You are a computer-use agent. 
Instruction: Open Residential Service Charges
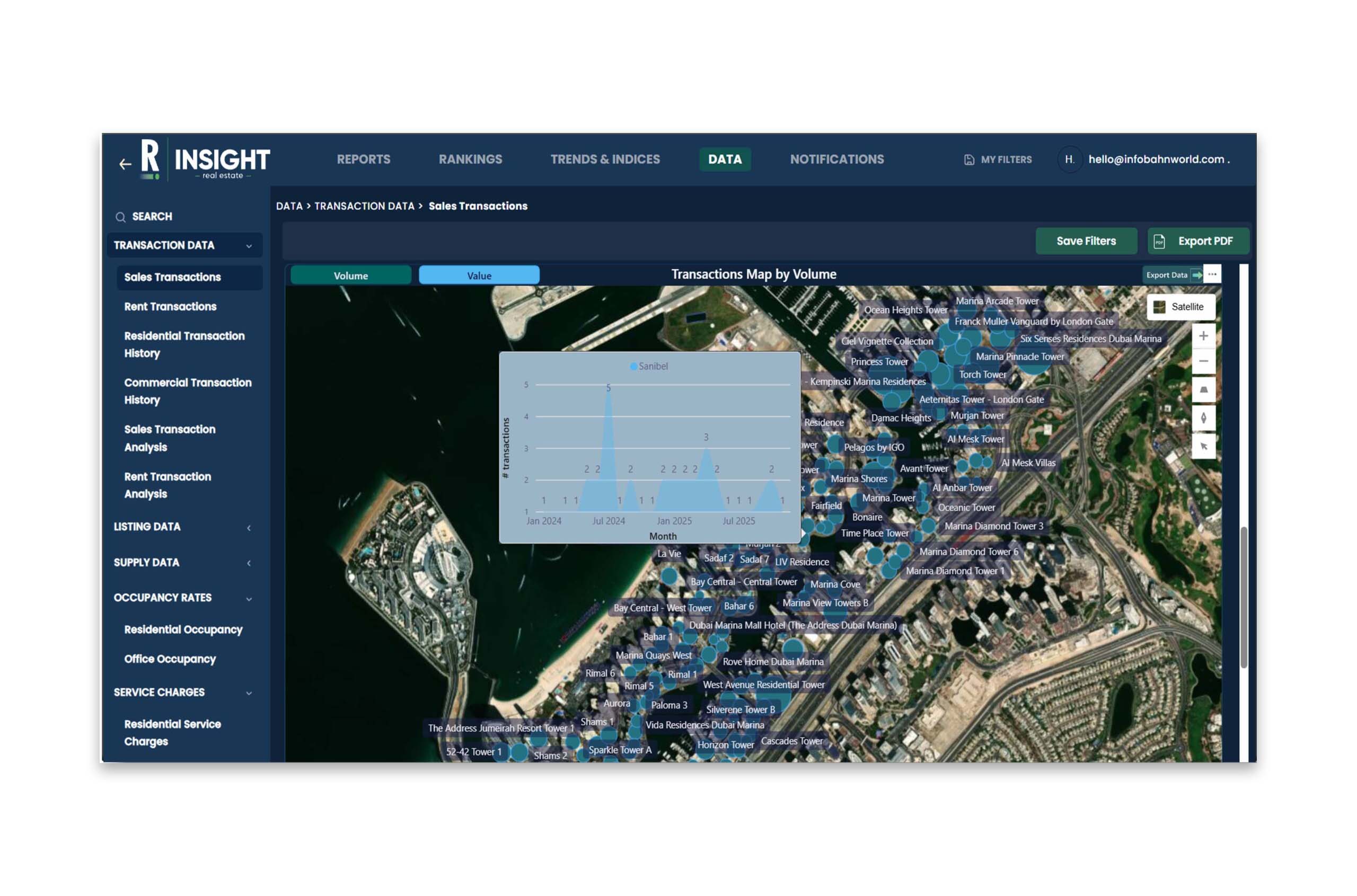tap(172, 733)
